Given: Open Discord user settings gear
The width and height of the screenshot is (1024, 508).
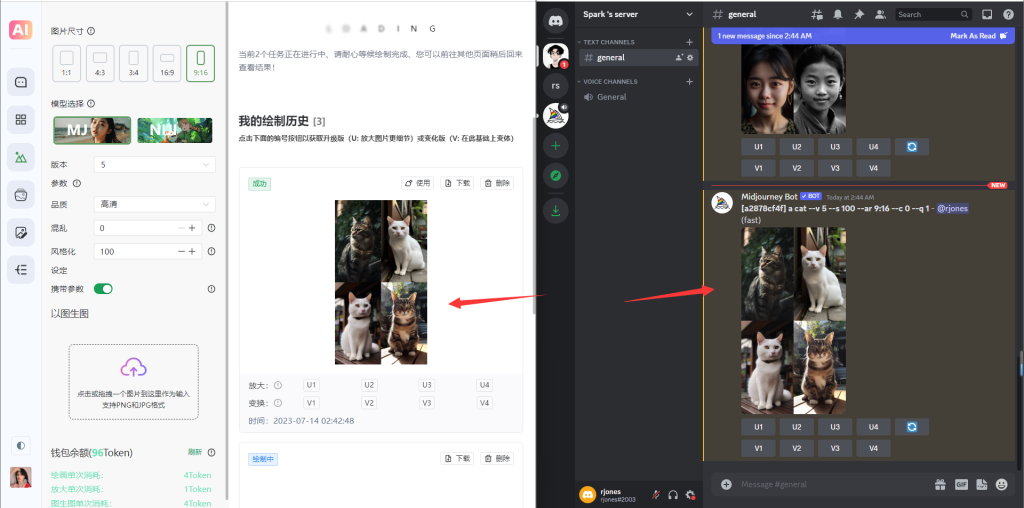Looking at the screenshot, I should [690, 494].
